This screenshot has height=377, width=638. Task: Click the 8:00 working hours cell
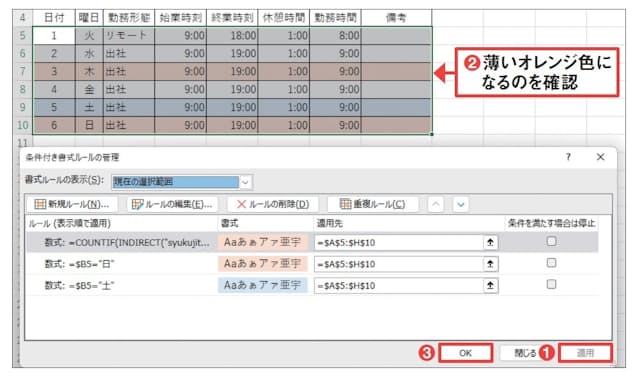(x=335, y=36)
